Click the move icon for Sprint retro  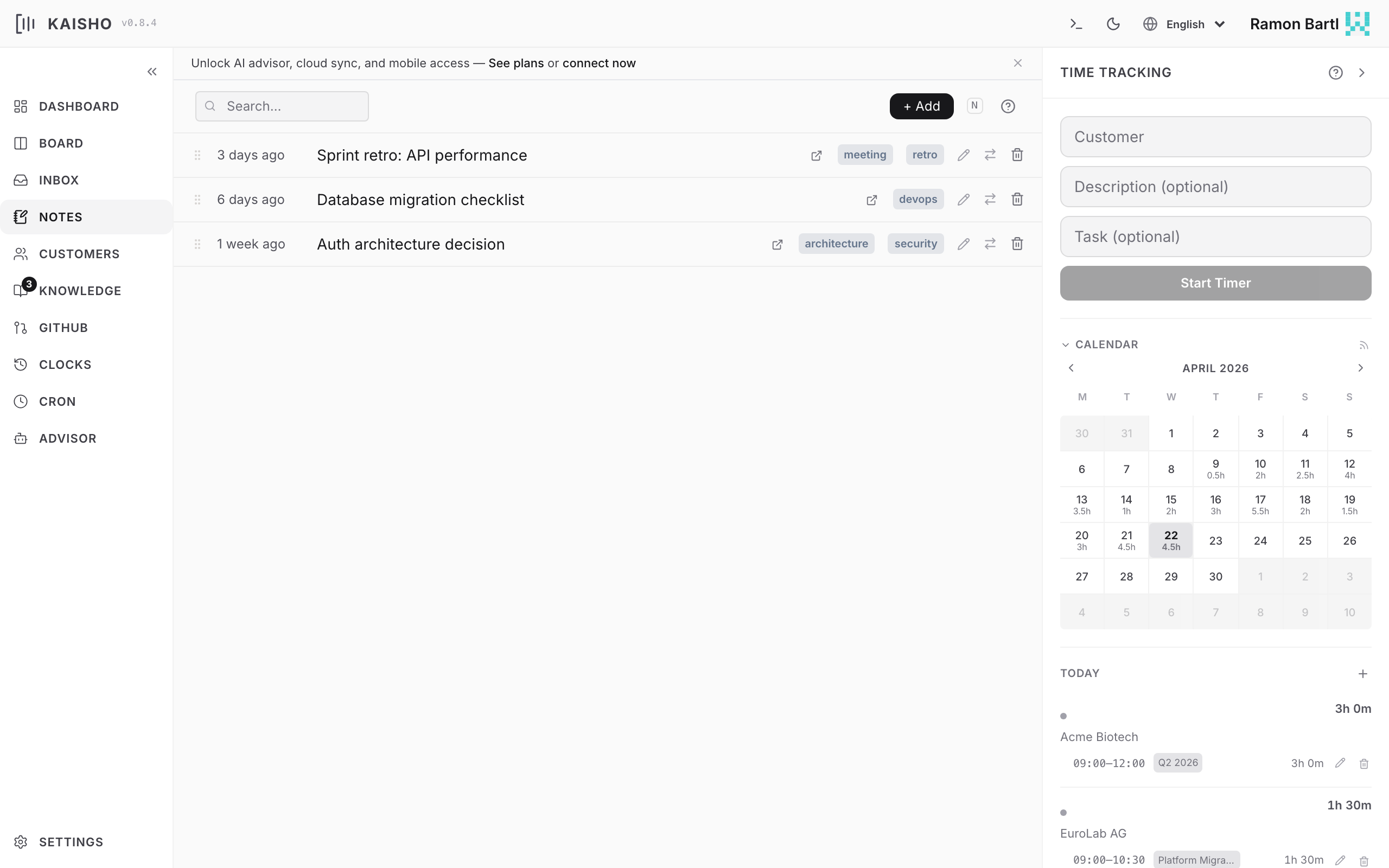click(990, 155)
